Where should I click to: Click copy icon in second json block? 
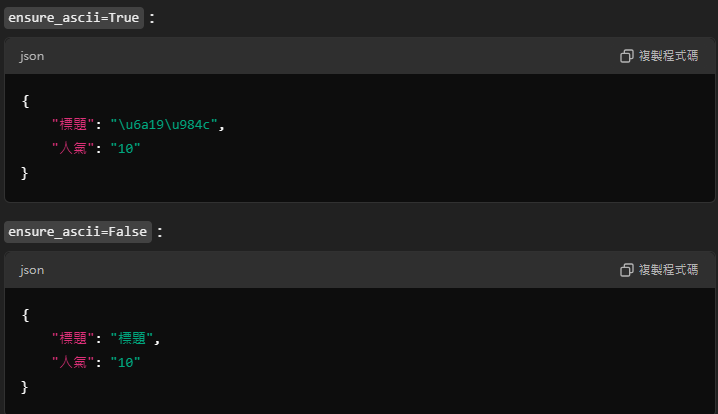coord(626,270)
